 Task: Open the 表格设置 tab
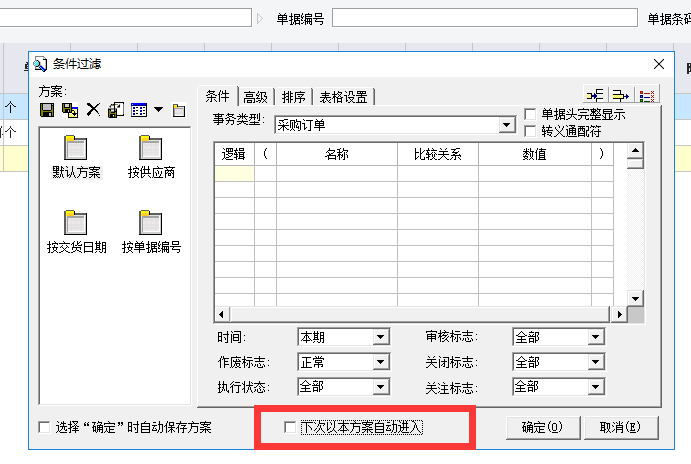coord(343,97)
